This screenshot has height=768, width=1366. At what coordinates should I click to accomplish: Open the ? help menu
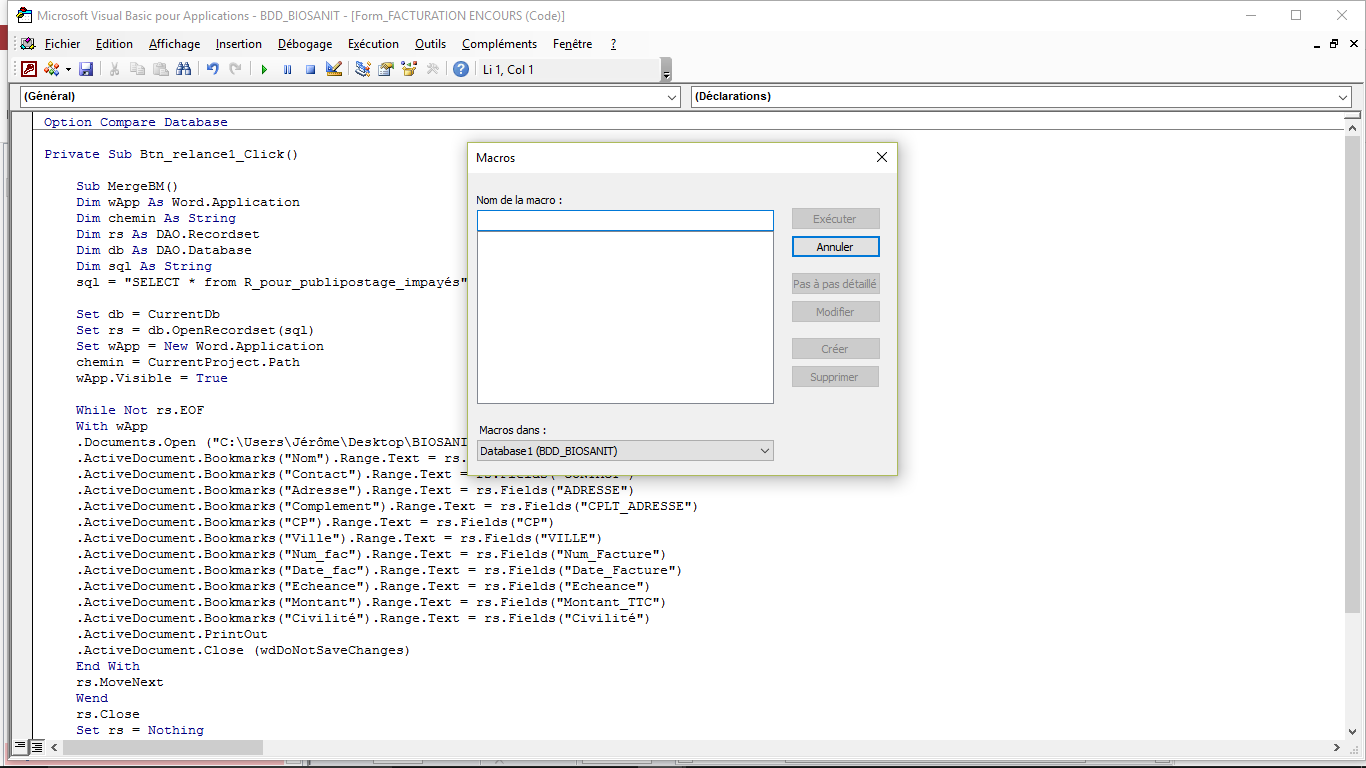tap(613, 44)
